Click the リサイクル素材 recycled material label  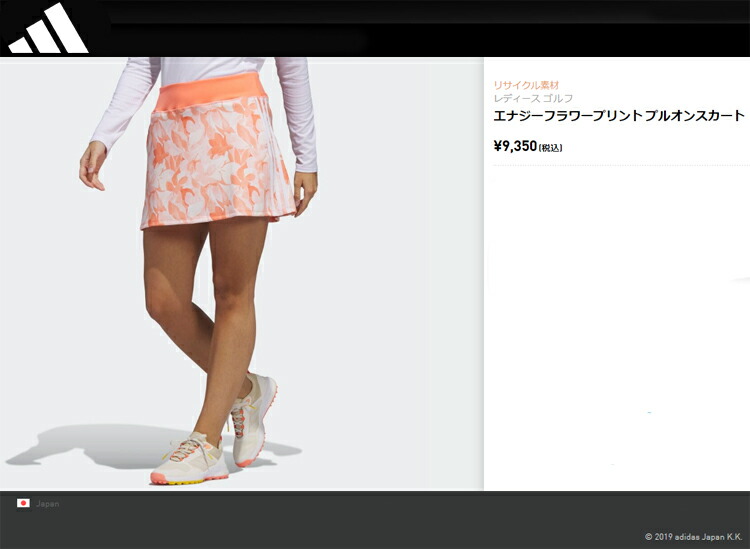coord(526,86)
